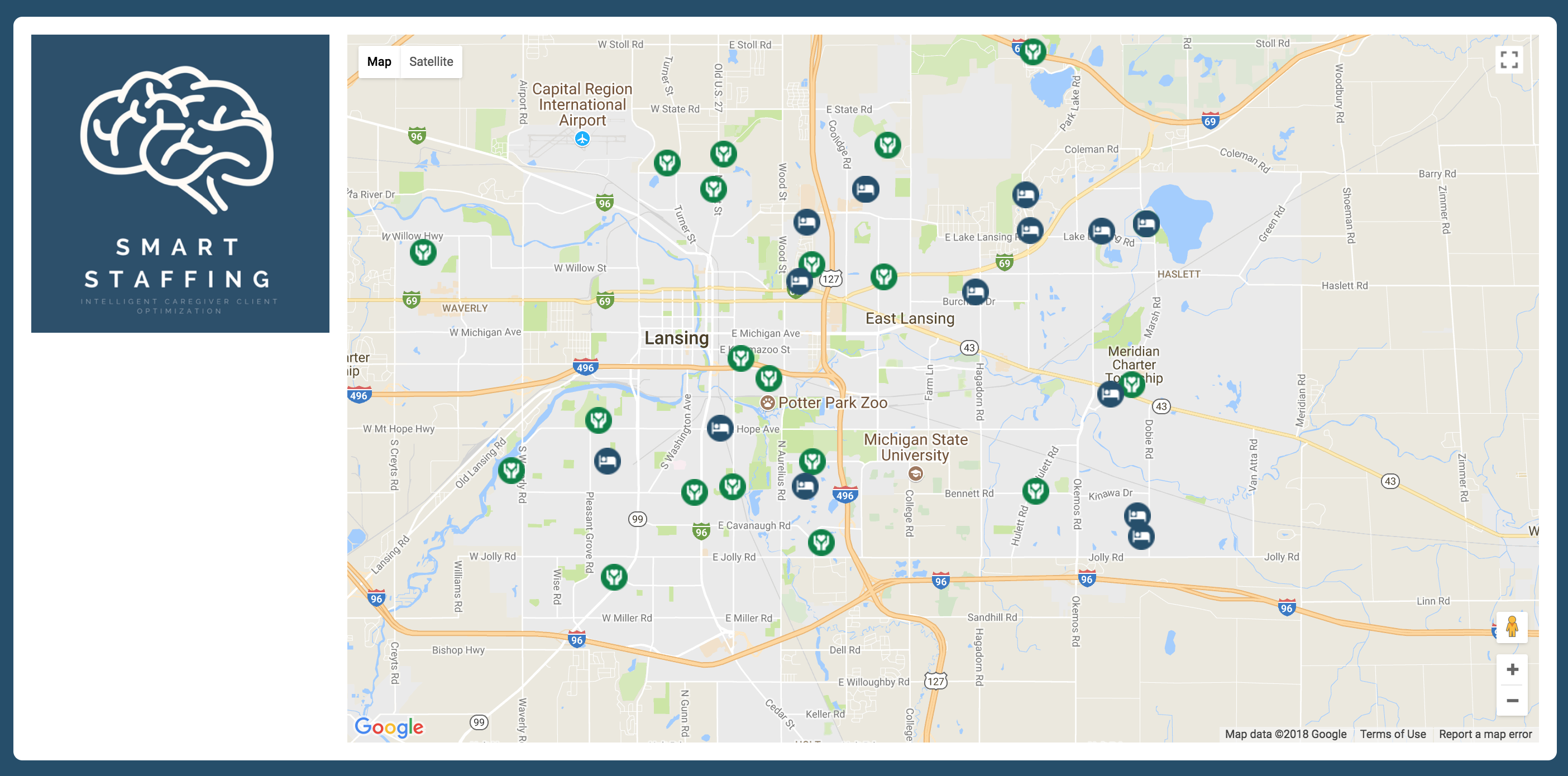Screen dimensions: 1568x776
Task: Open the Terms of Use link
Action: [1393, 734]
